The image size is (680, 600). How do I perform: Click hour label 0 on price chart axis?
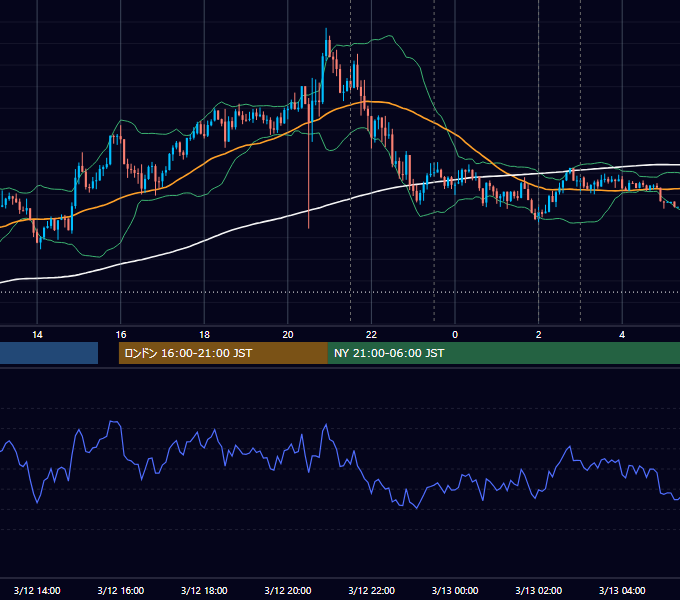coord(455,335)
